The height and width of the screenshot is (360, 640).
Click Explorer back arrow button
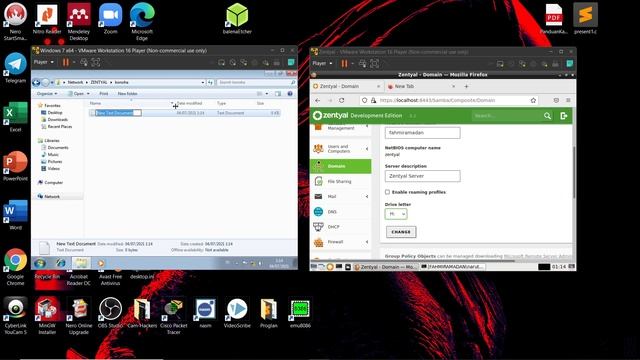pos(36,82)
